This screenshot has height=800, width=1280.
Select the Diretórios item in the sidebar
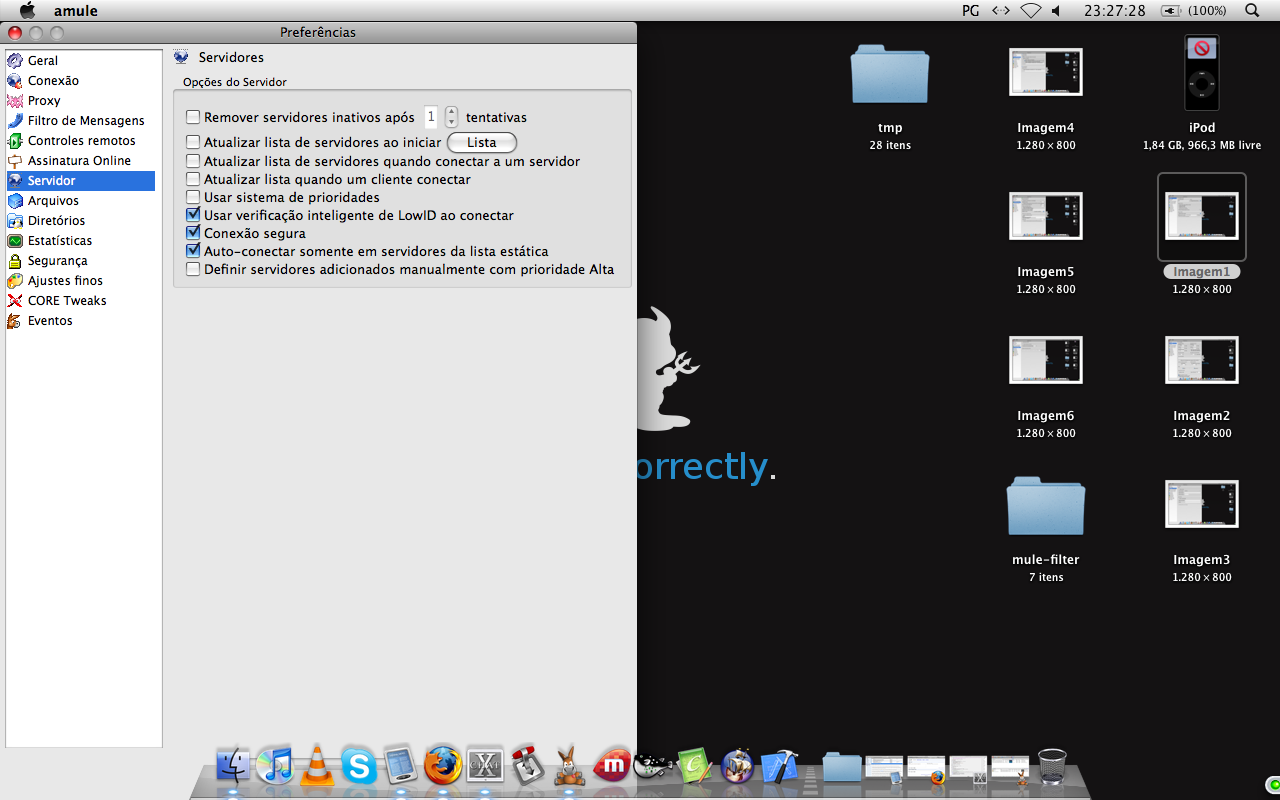coord(56,221)
